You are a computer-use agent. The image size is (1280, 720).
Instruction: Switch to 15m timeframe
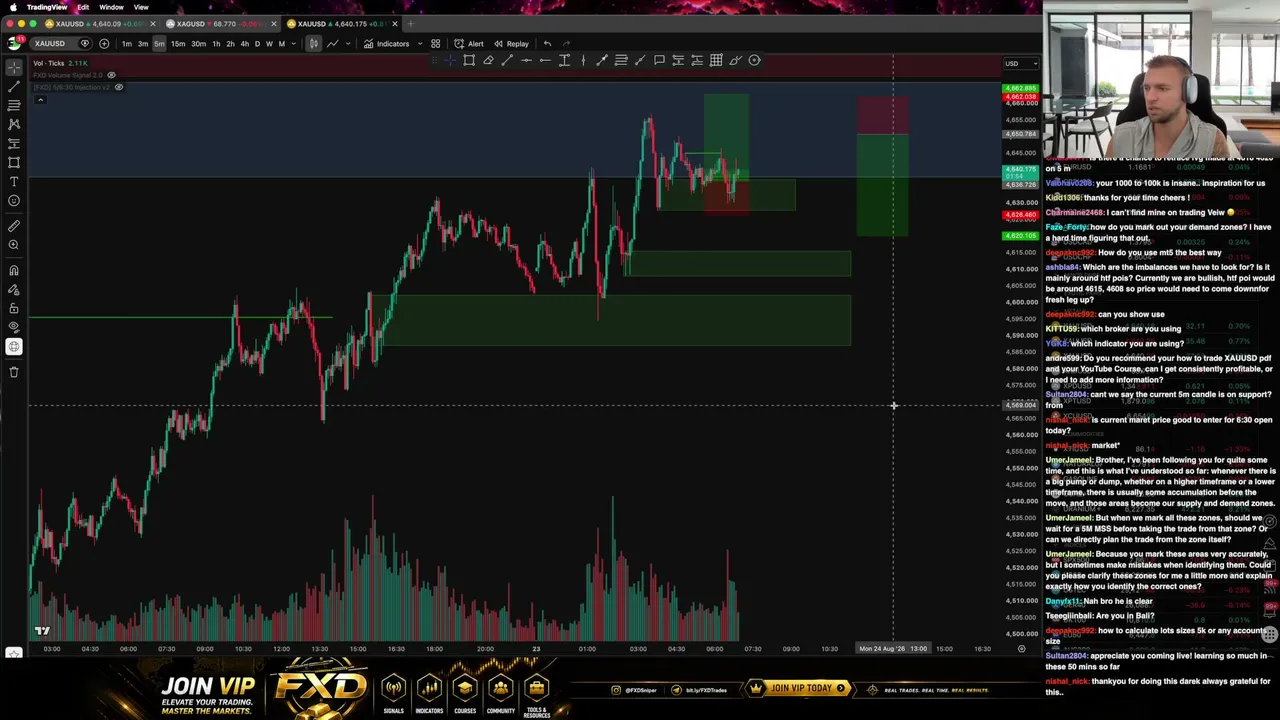(x=177, y=44)
